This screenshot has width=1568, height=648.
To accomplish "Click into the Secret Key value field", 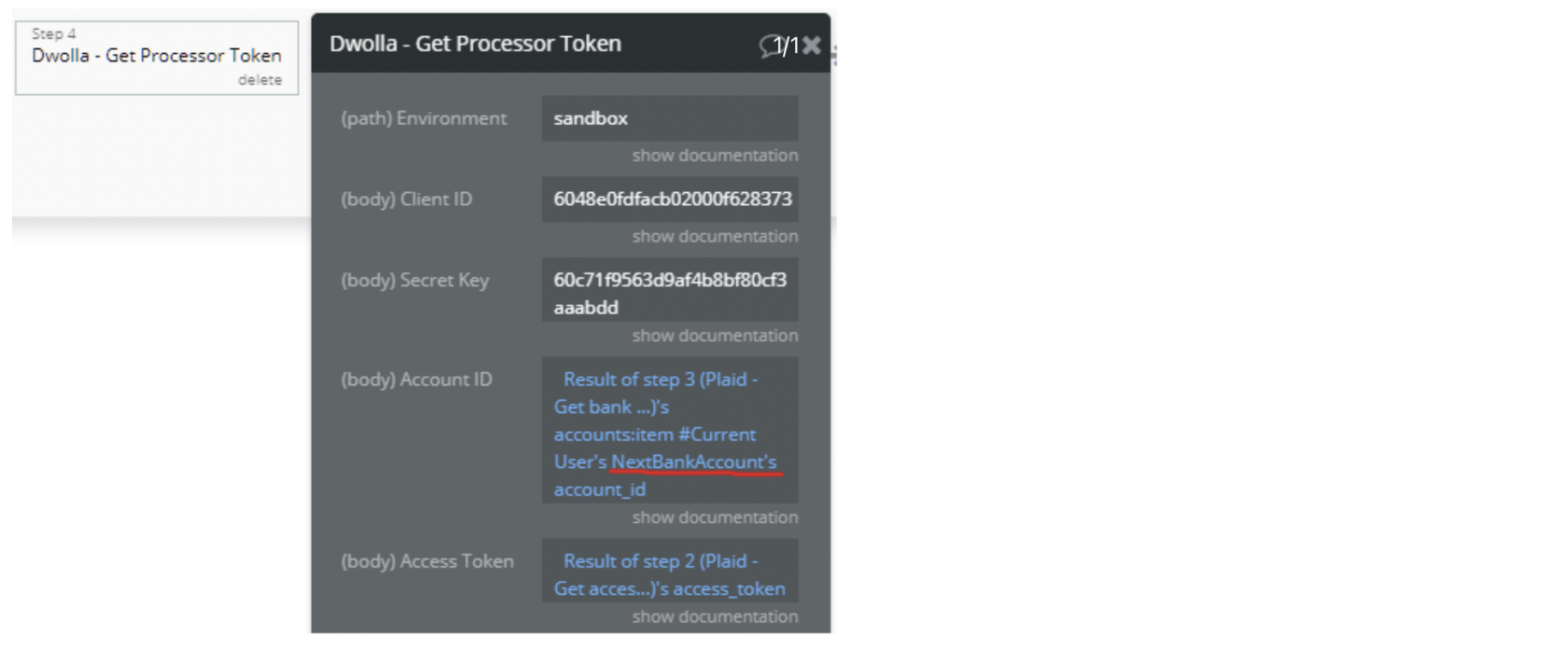I will pos(669,292).
